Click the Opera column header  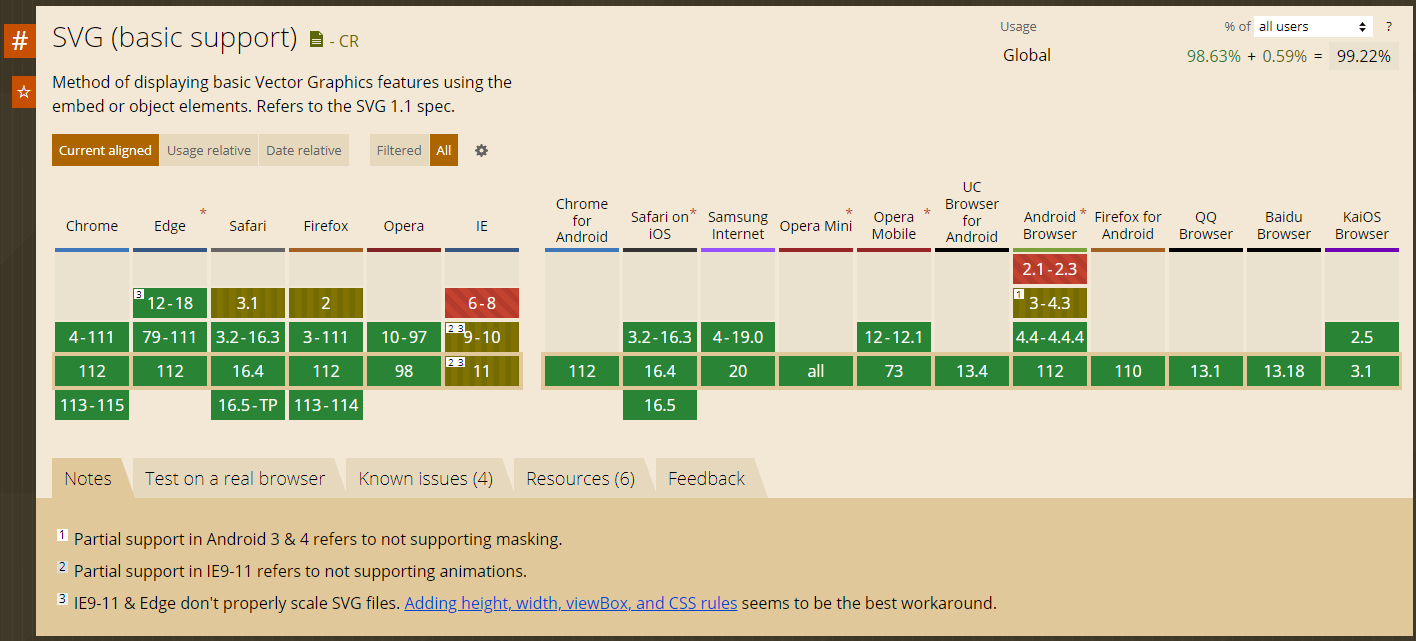point(404,226)
